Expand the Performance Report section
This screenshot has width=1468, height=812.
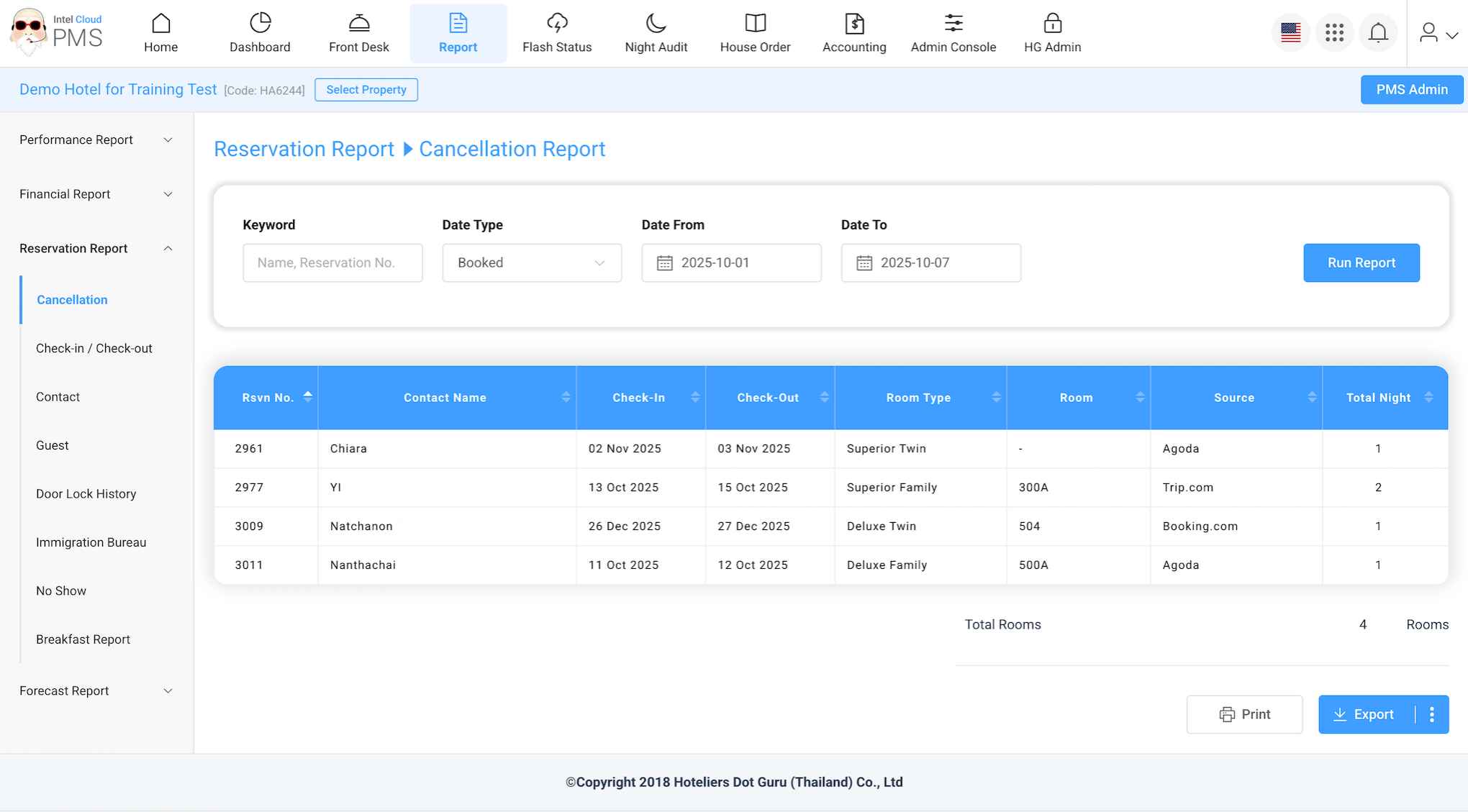pyautogui.click(x=96, y=140)
